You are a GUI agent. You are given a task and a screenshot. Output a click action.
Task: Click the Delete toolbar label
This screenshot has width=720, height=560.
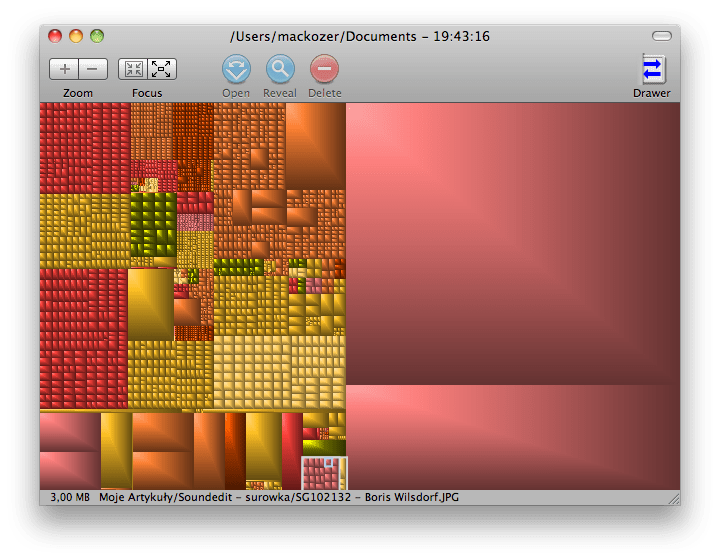(x=325, y=93)
